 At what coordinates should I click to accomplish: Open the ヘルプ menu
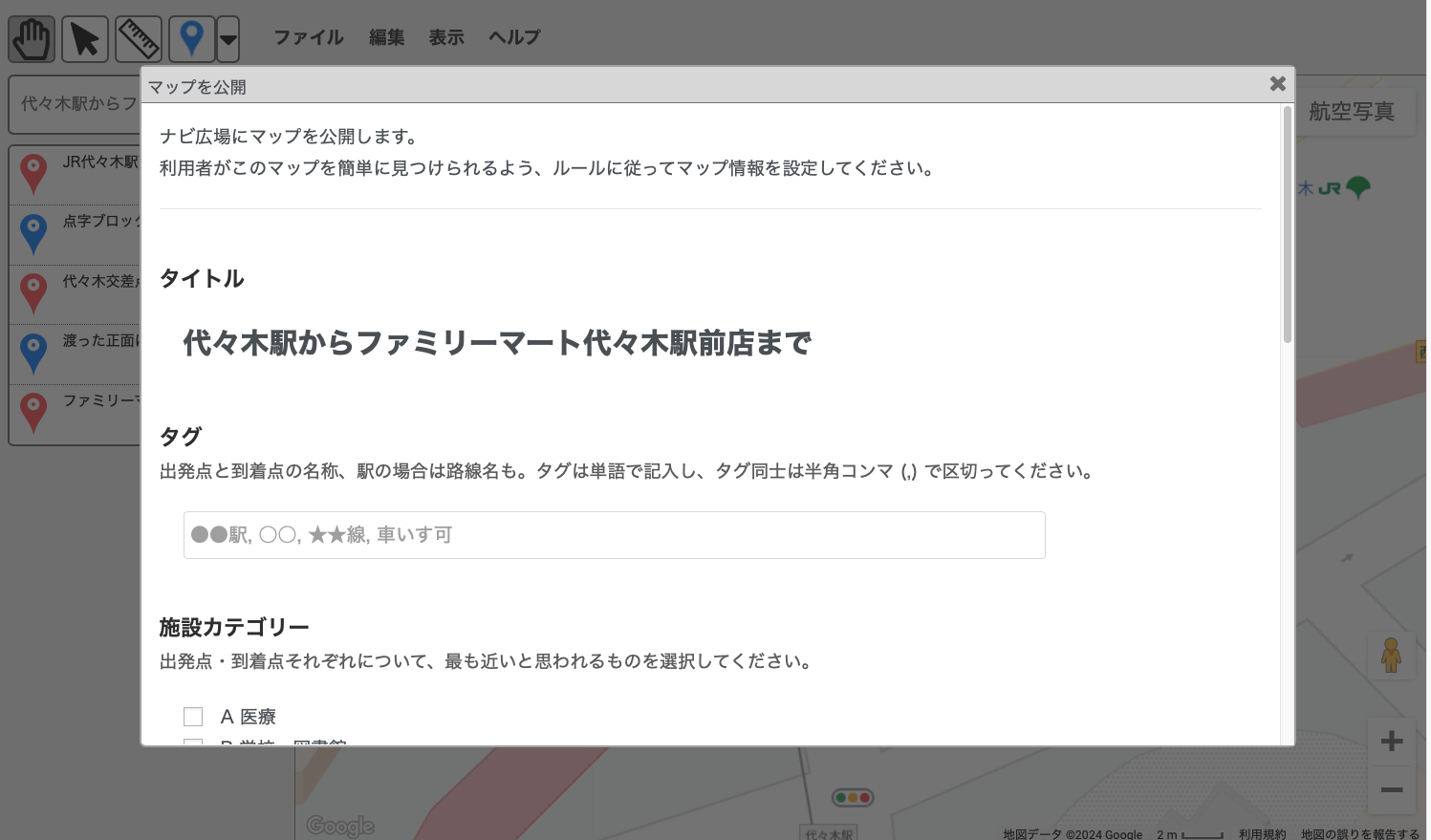pyautogui.click(x=514, y=37)
